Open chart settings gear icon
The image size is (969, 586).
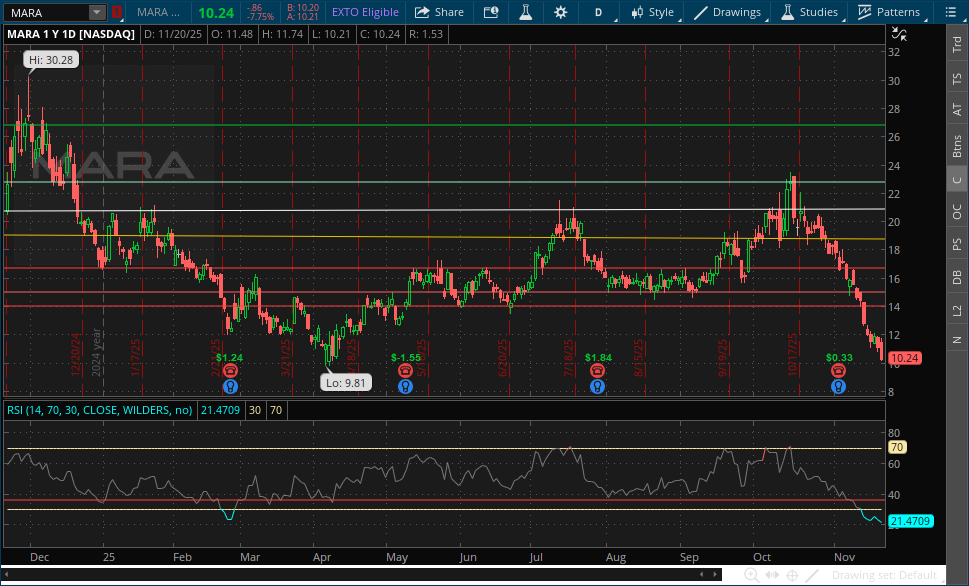tap(560, 12)
